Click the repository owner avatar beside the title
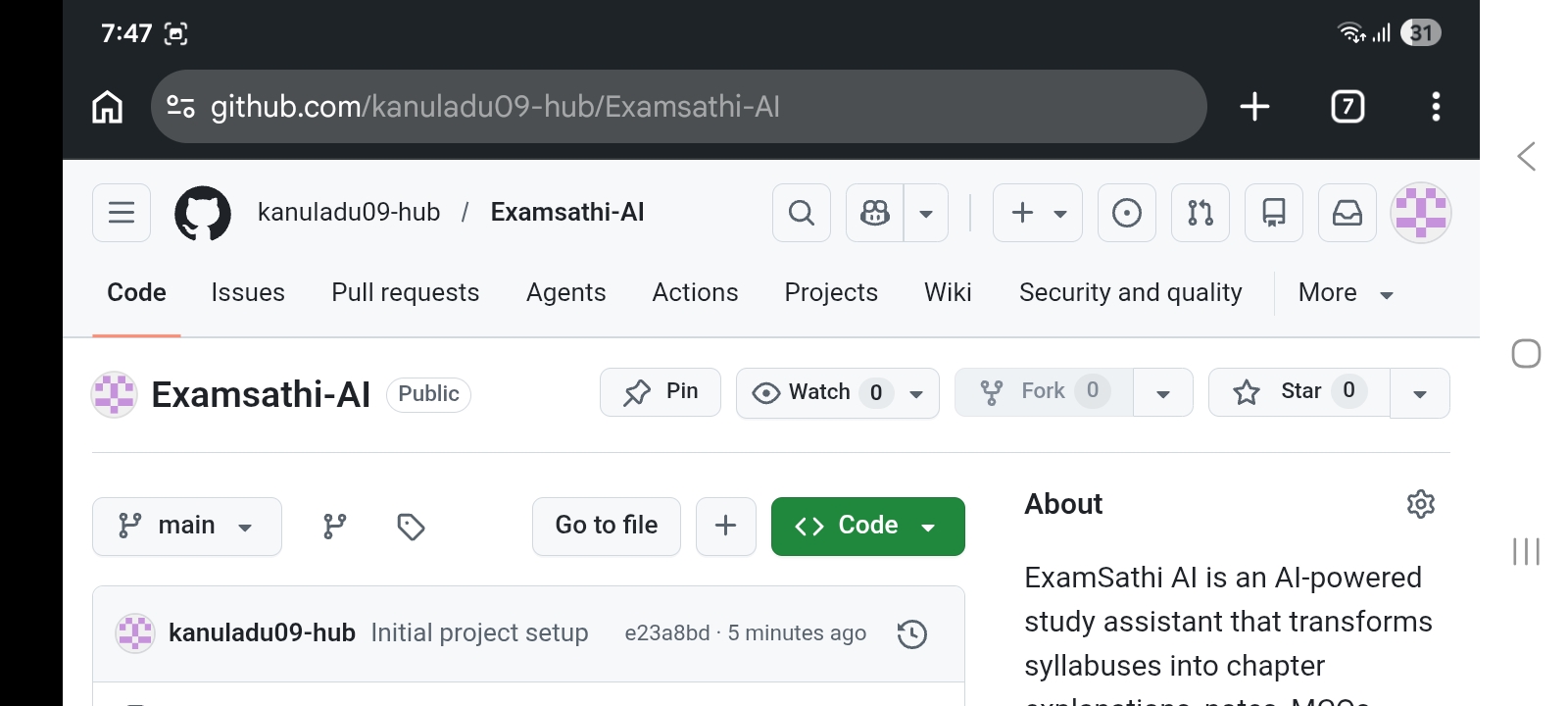The image size is (1568, 706). click(114, 394)
